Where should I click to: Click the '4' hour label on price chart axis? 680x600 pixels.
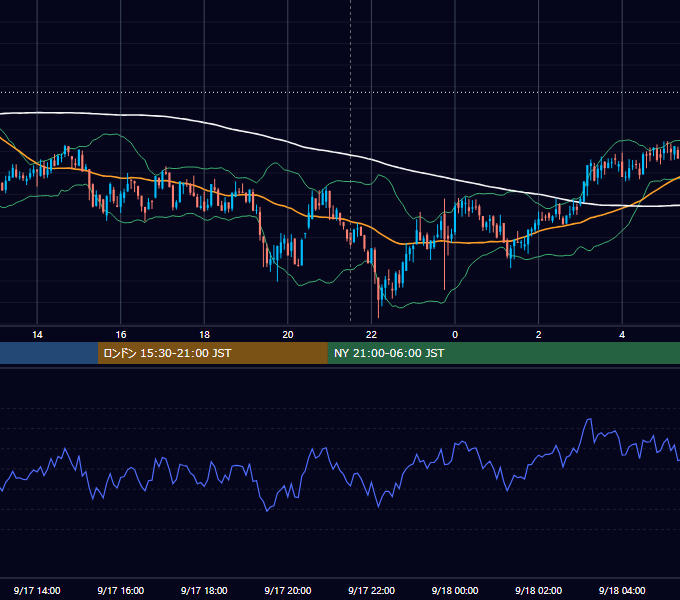[x=622, y=335]
